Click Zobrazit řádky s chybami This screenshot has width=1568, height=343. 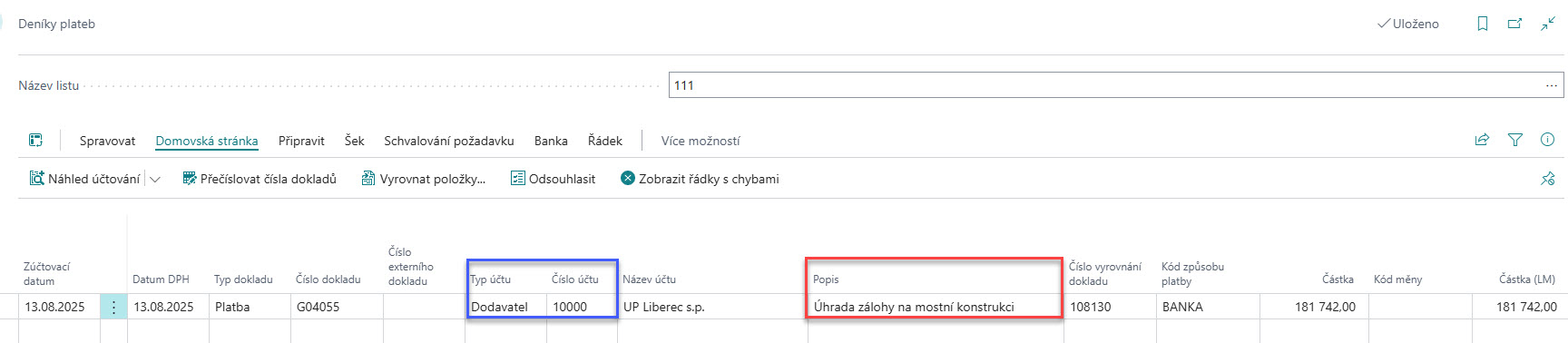[701, 179]
